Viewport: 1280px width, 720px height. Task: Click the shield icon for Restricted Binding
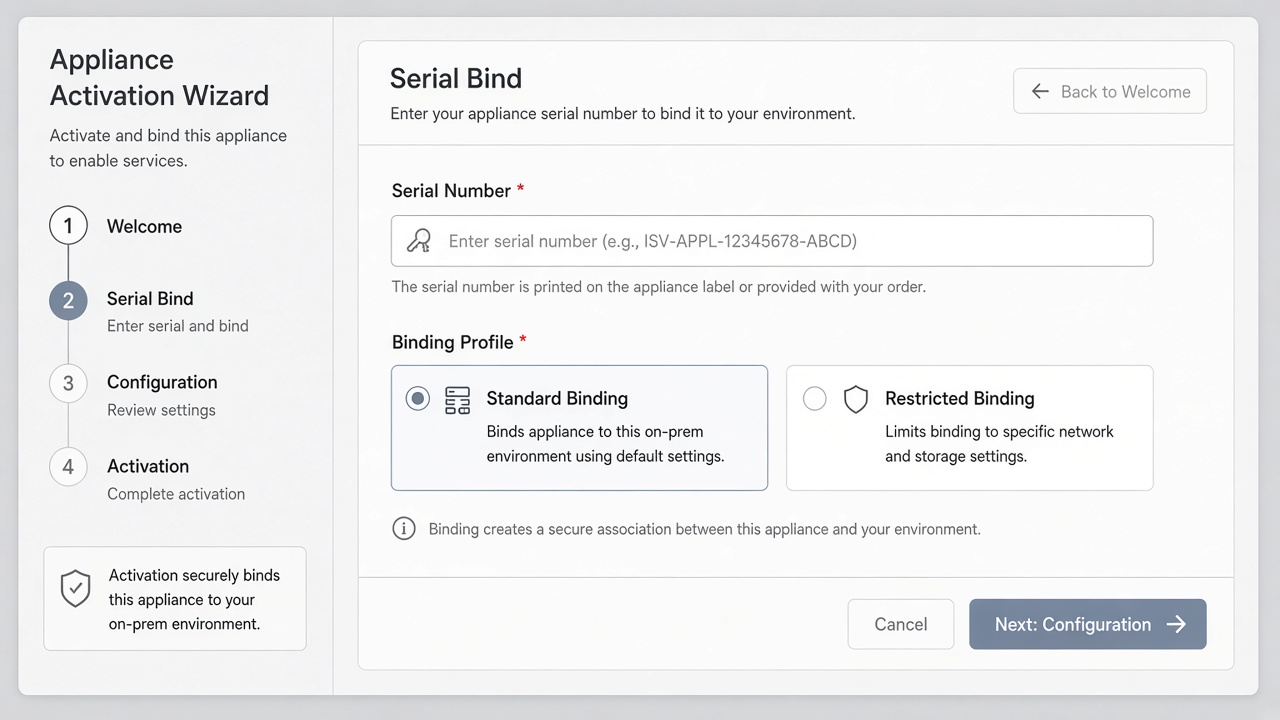tap(856, 399)
